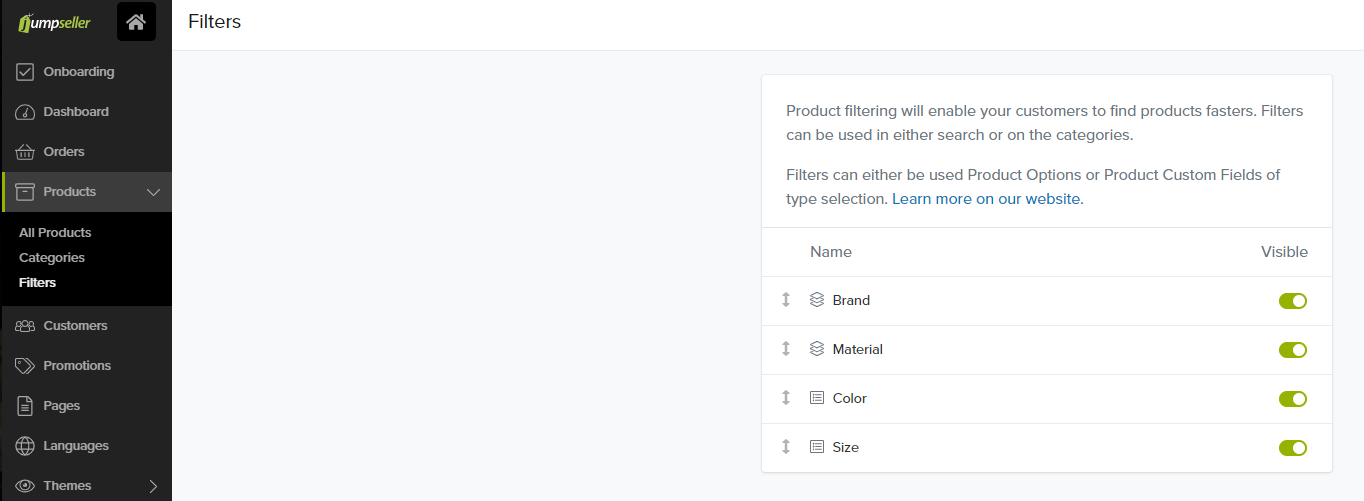This screenshot has height=501, width=1364.
Task: Click the Filters page title
Action: tap(215, 21)
